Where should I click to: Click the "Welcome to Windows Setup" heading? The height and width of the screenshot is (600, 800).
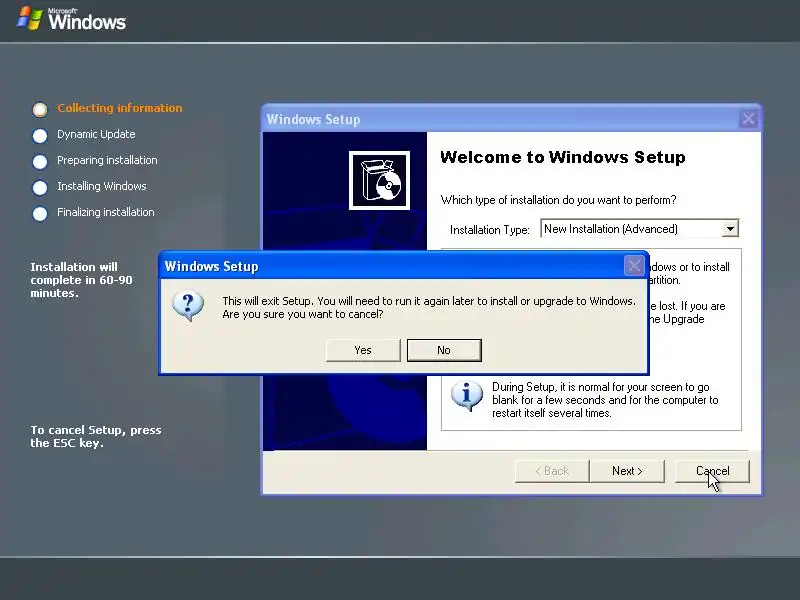tap(563, 157)
